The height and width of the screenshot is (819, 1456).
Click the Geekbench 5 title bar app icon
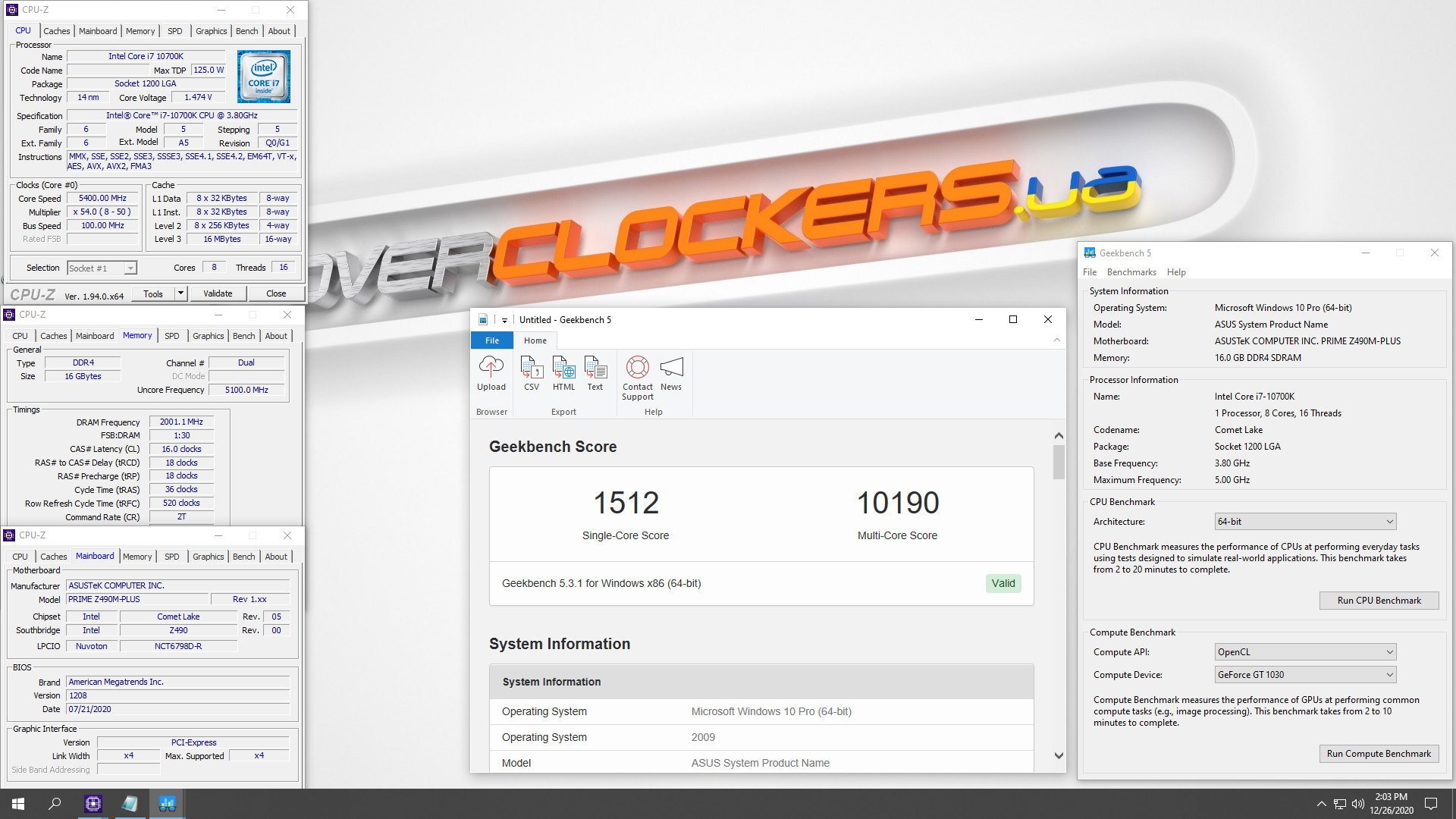1090,253
